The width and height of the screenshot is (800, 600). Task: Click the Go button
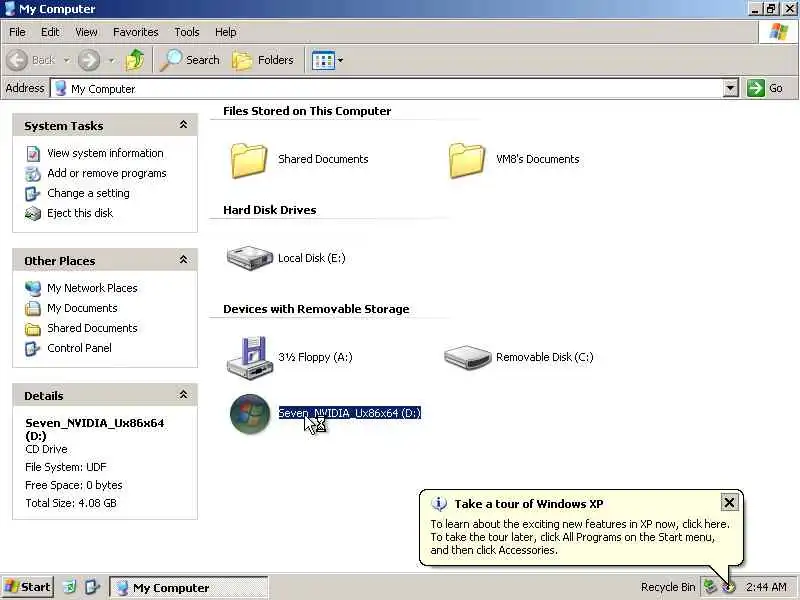(765, 88)
